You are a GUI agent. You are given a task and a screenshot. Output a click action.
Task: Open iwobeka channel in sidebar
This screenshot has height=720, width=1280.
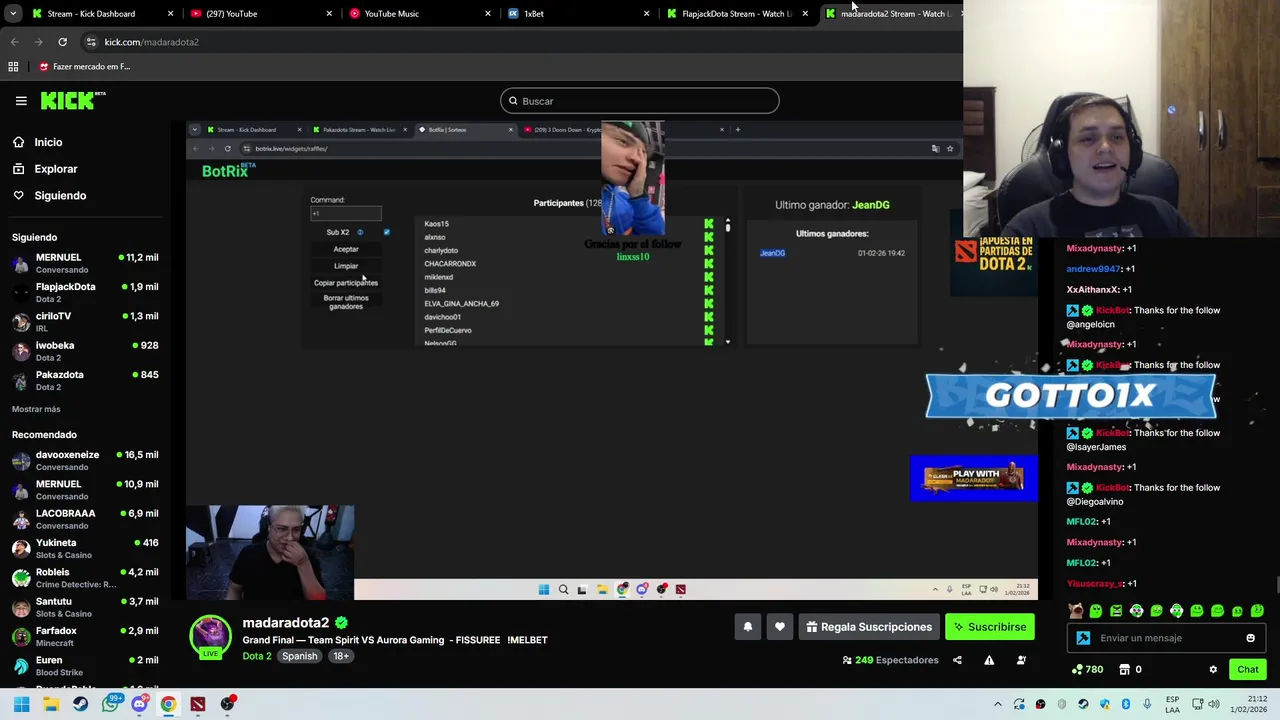pyautogui.click(x=85, y=351)
